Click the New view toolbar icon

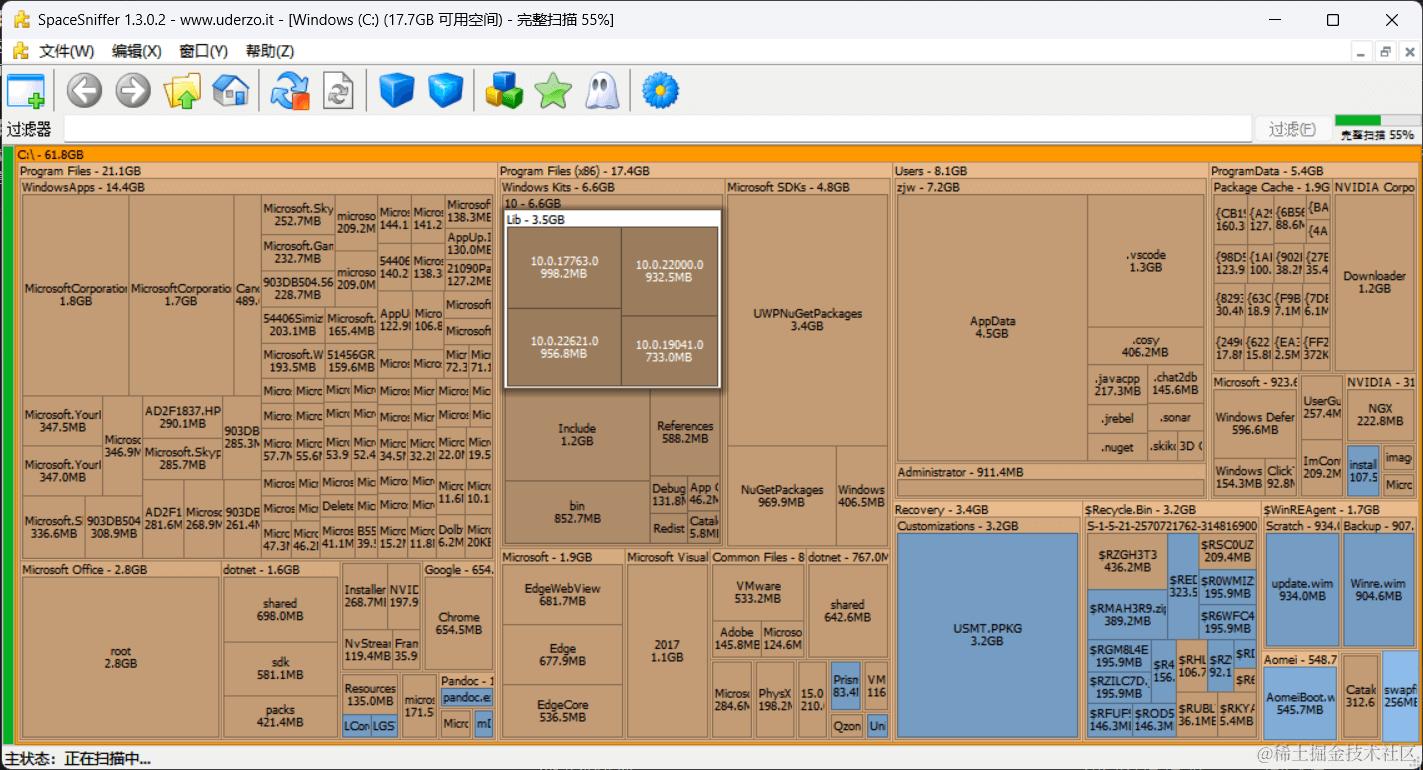26,91
